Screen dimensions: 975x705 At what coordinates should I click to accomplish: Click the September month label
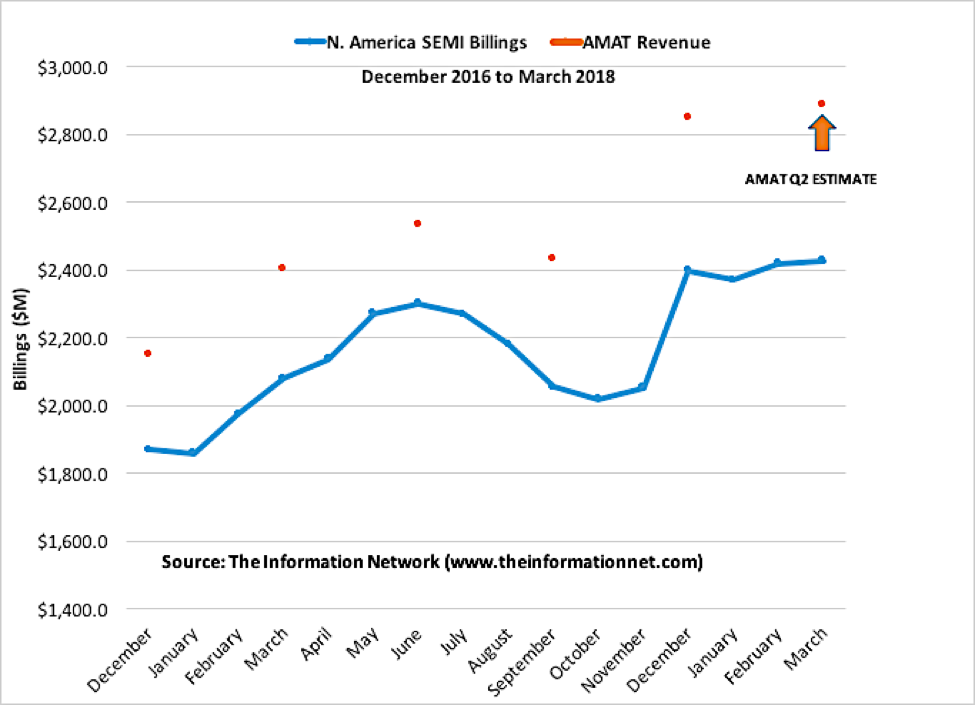(521, 663)
